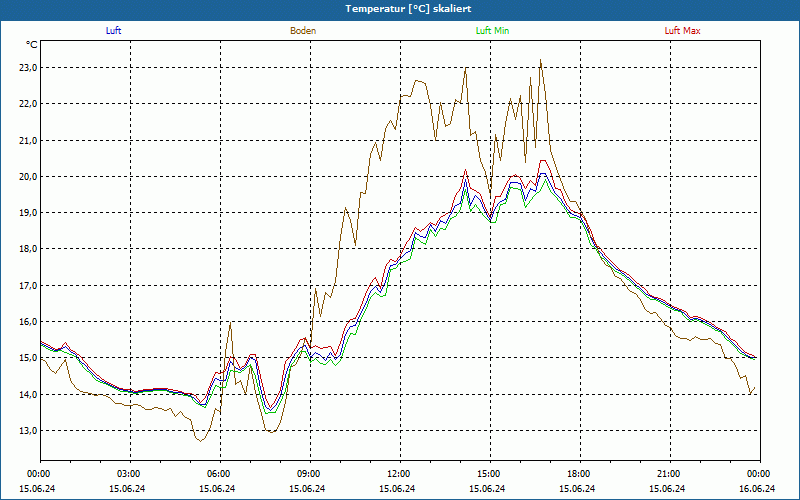
Task: Click the 15:00 time axis label
Action: point(490,473)
